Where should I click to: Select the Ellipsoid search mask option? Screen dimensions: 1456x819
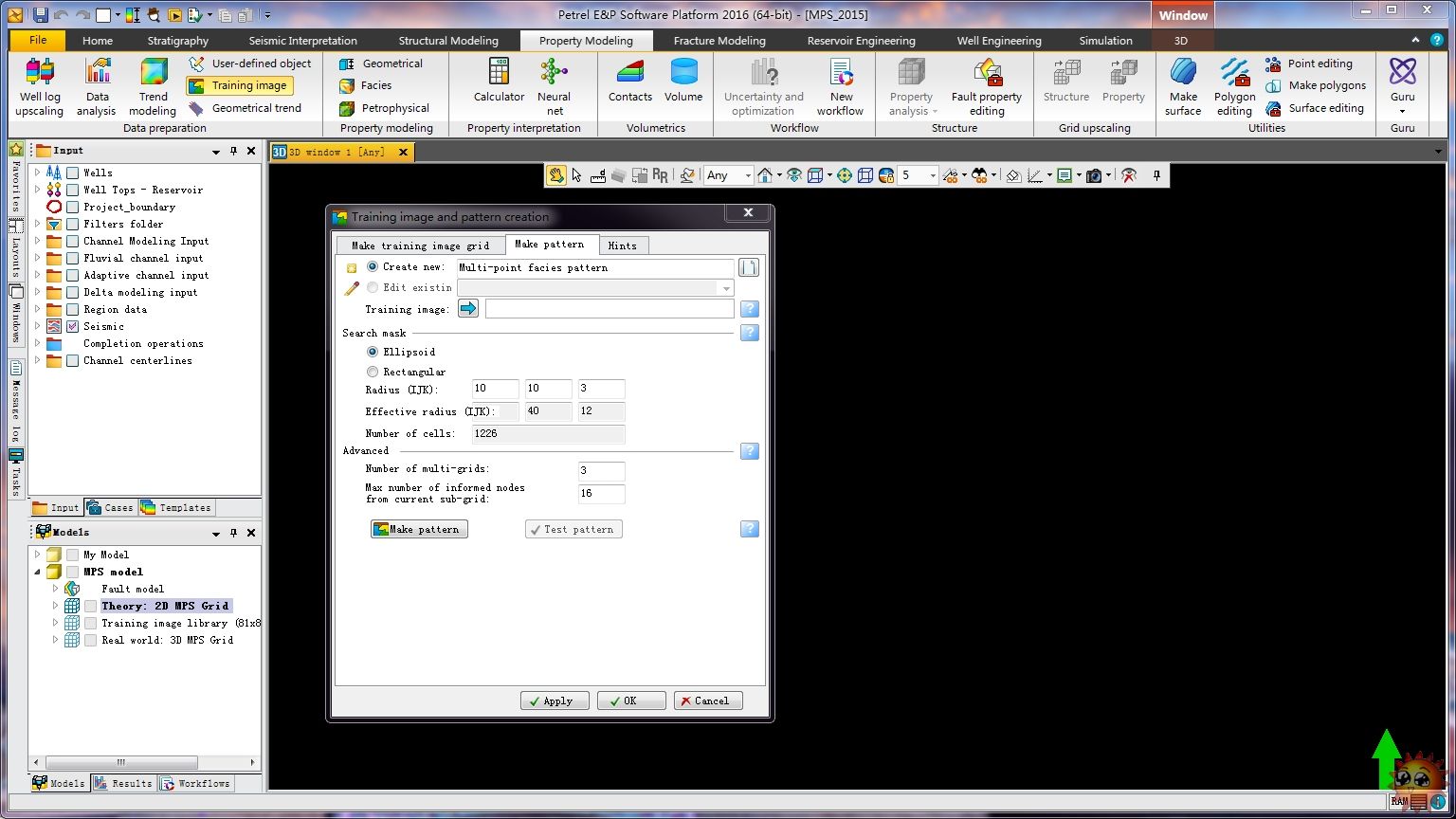click(372, 352)
